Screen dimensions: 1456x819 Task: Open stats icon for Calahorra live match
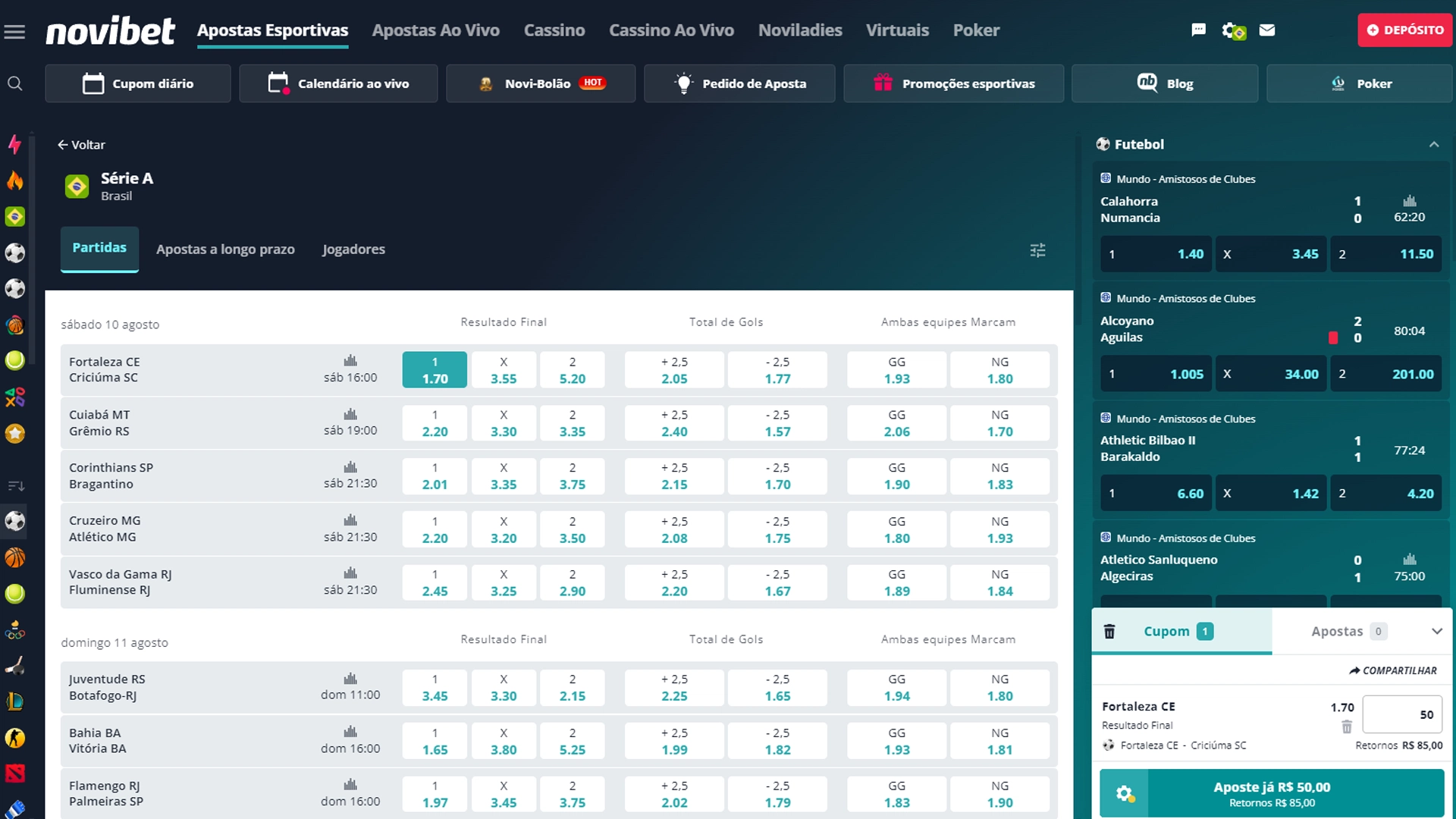click(1409, 201)
